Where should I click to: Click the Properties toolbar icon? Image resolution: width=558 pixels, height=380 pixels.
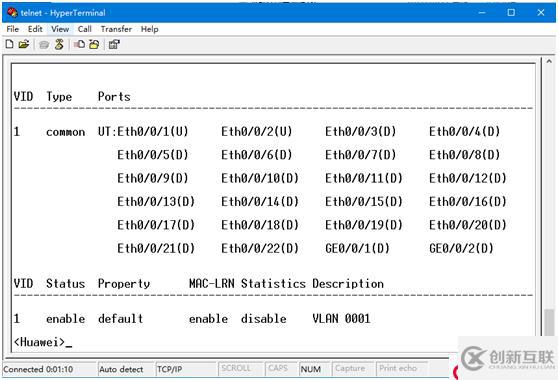[114, 44]
